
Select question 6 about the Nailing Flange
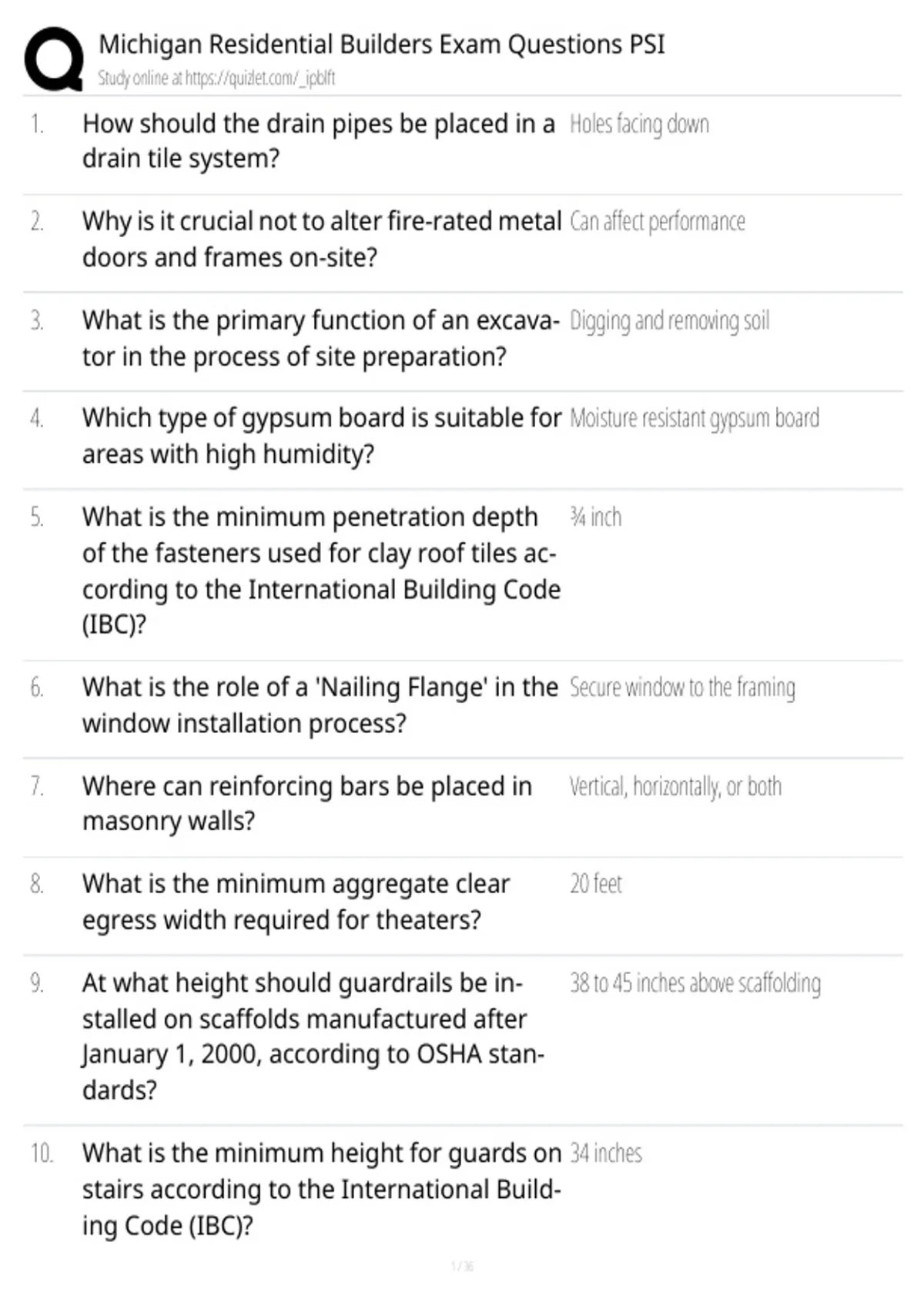(320, 705)
